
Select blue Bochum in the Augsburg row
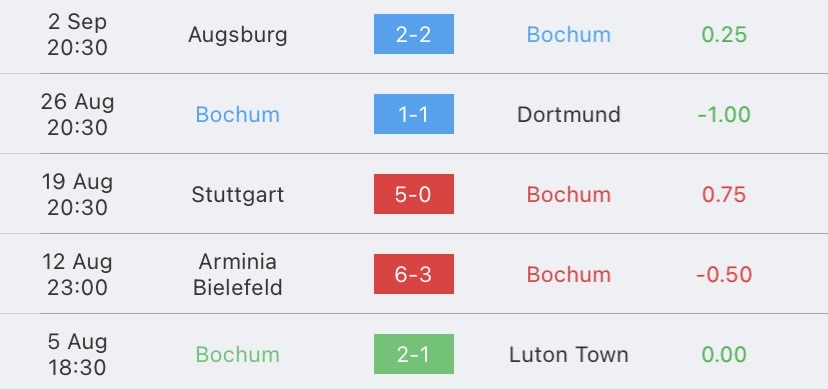pos(569,34)
